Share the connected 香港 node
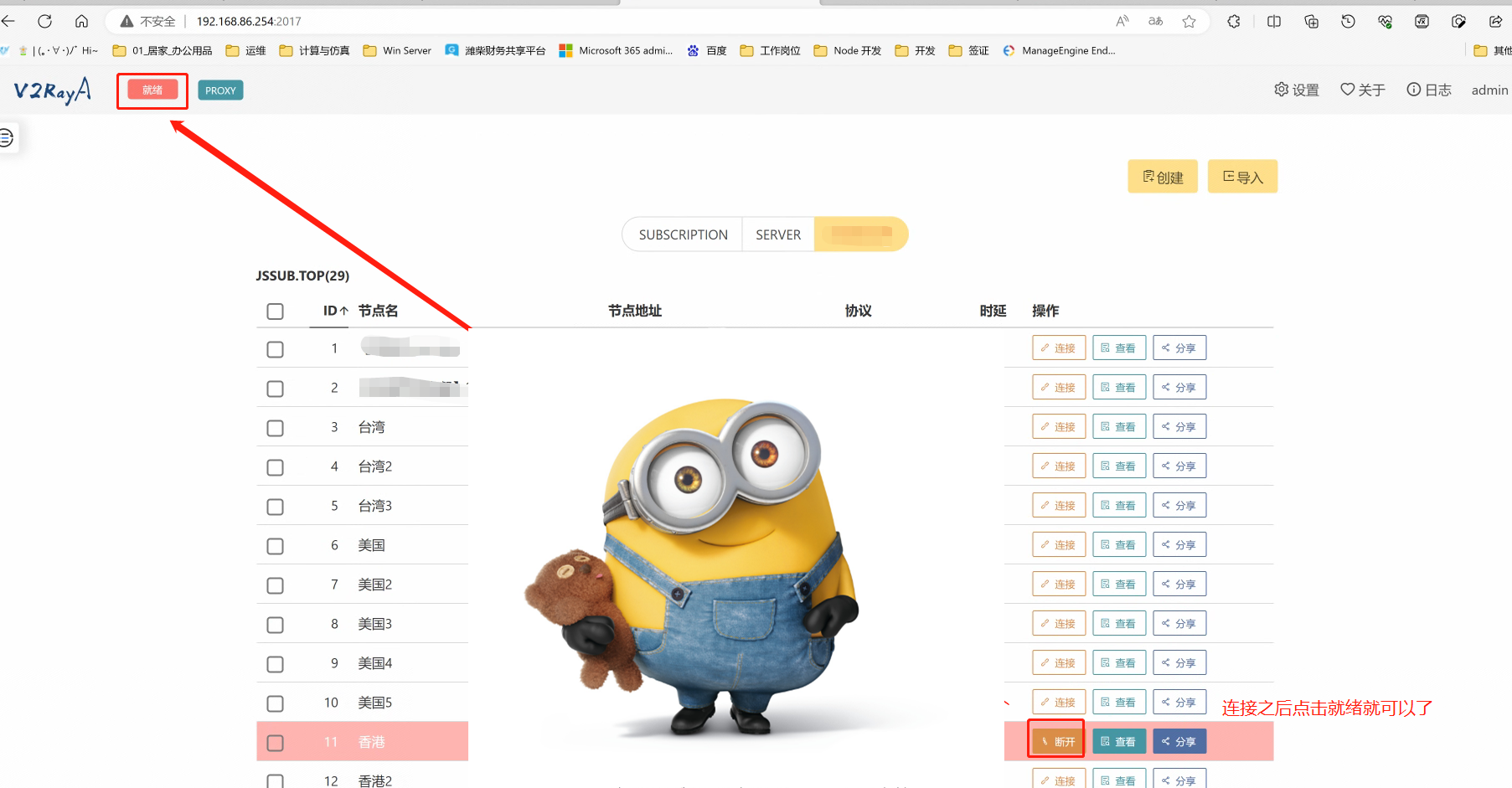1512x788 pixels. point(1179,741)
